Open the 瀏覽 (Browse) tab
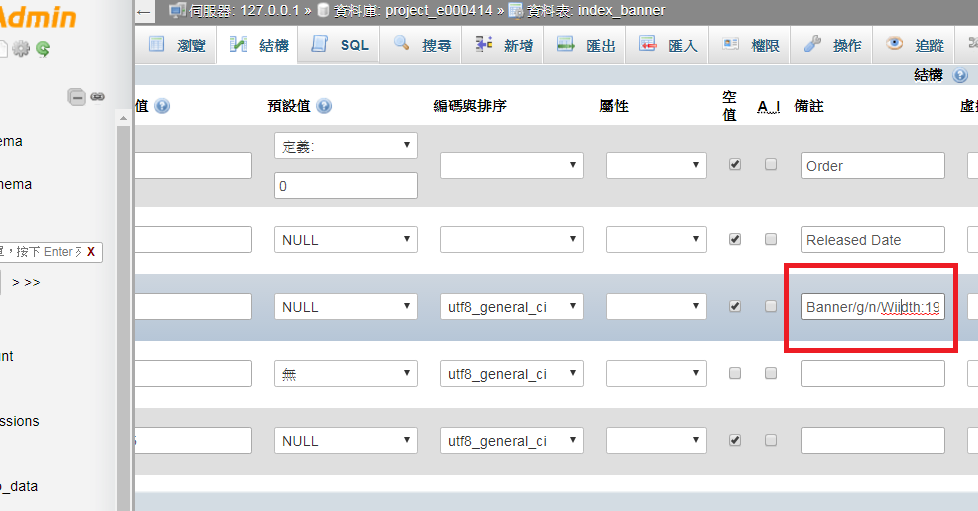 (177, 45)
